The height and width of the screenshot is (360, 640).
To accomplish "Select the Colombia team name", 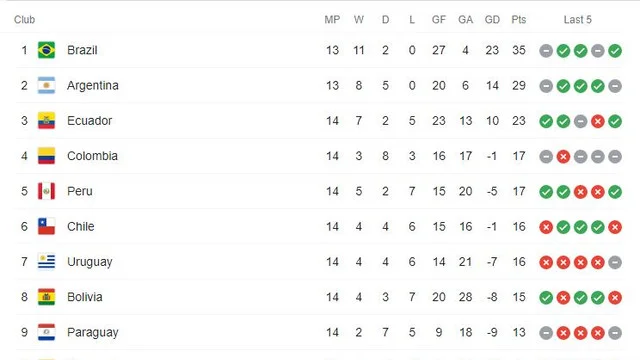I will click(x=92, y=156).
